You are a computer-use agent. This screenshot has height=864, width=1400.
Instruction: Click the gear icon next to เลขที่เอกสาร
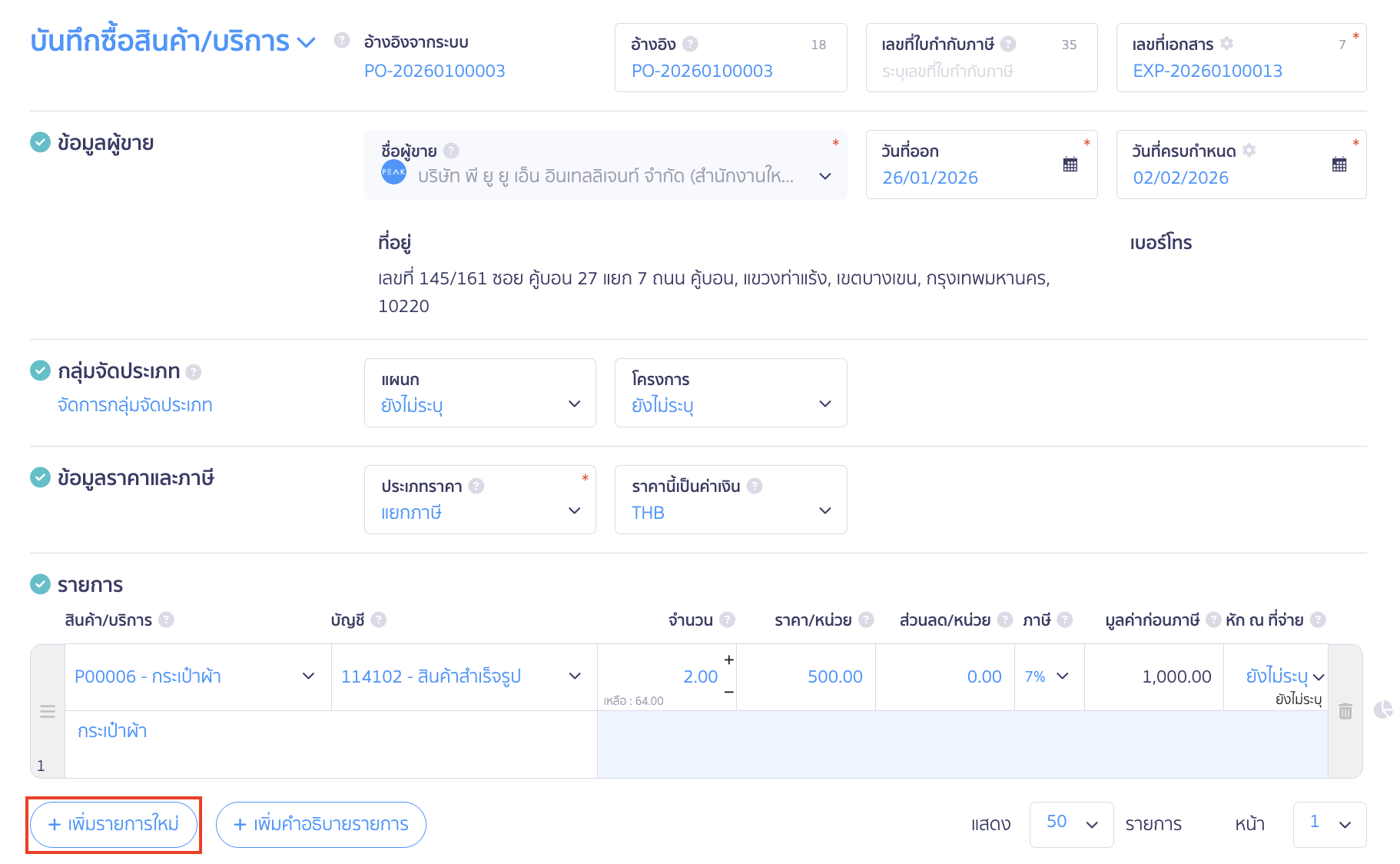pyautogui.click(x=1227, y=44)
